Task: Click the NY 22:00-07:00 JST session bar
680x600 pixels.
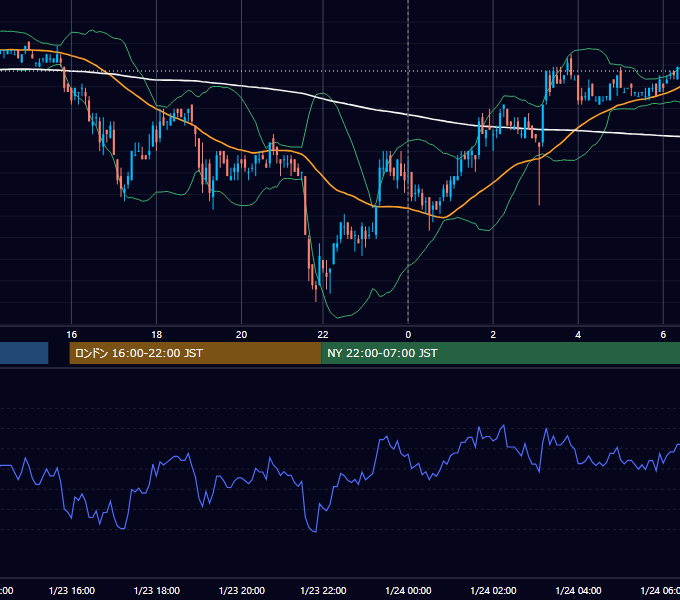Action: click(x=500, y=353)
